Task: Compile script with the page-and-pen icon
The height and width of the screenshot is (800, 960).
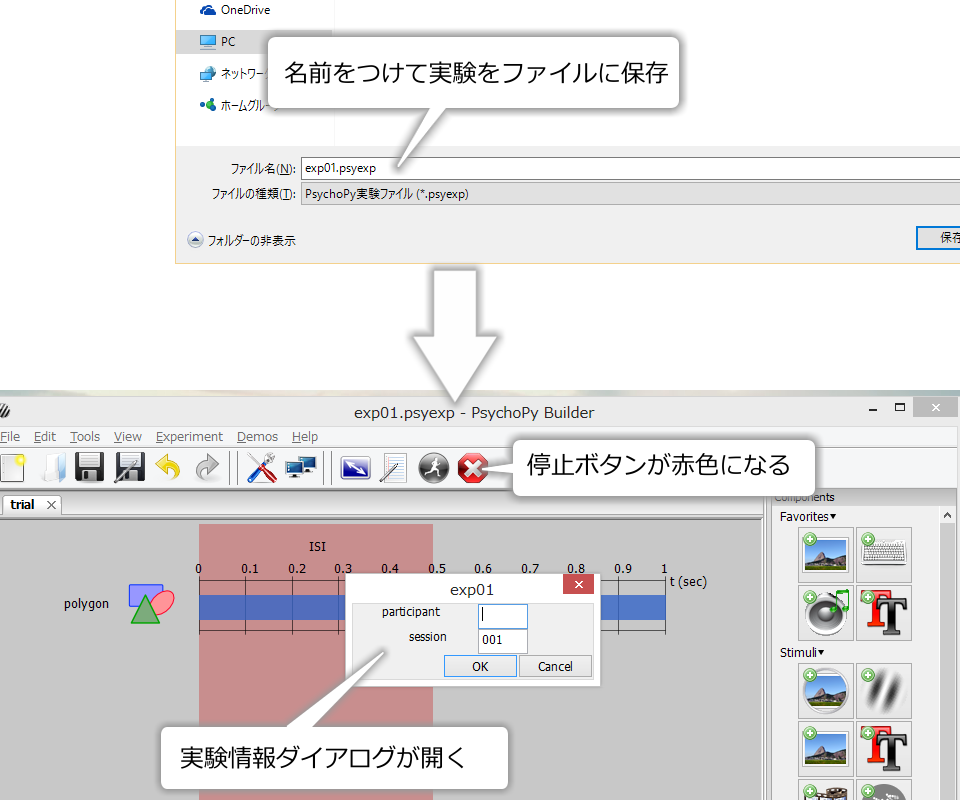Action: click(x=393, y=468)
